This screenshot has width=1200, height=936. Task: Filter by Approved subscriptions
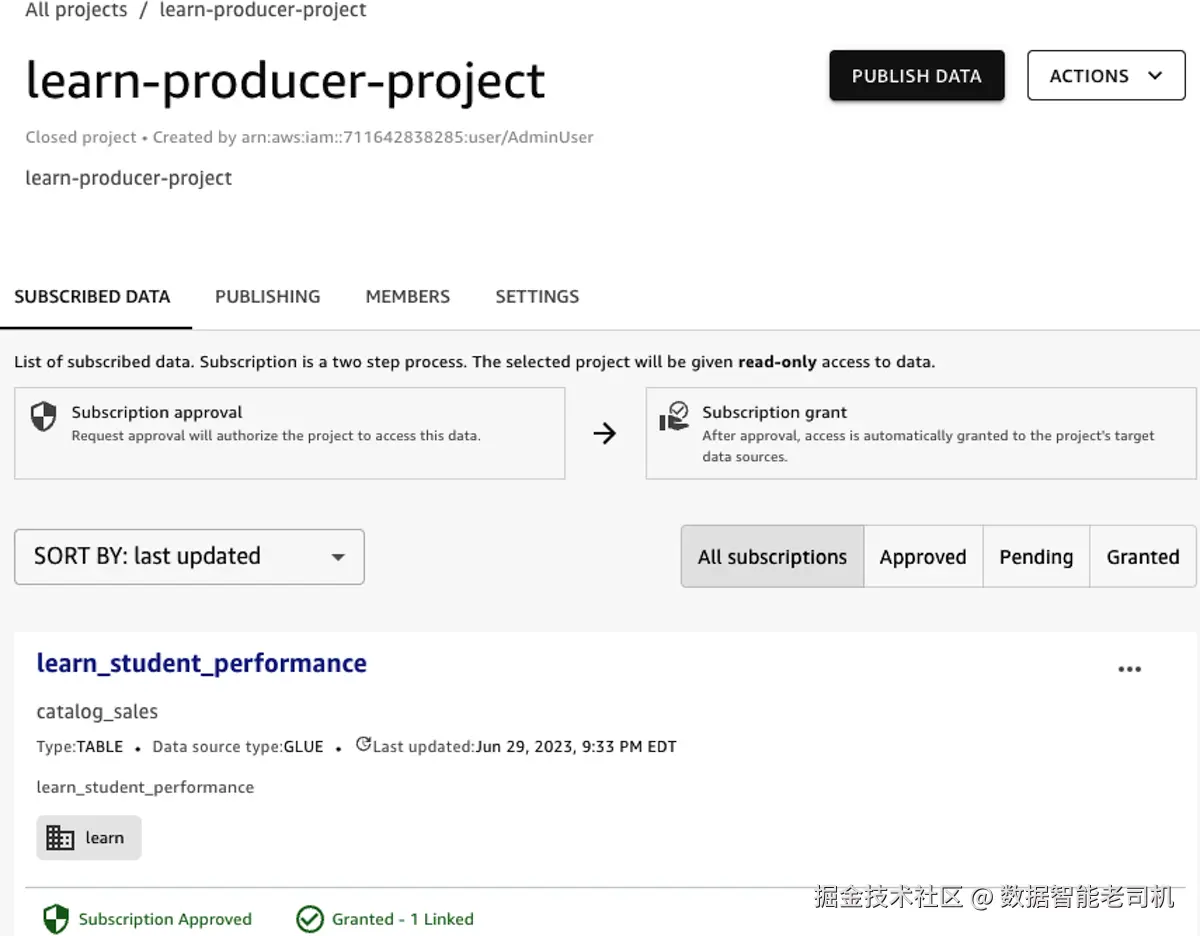tap(922, 557)
